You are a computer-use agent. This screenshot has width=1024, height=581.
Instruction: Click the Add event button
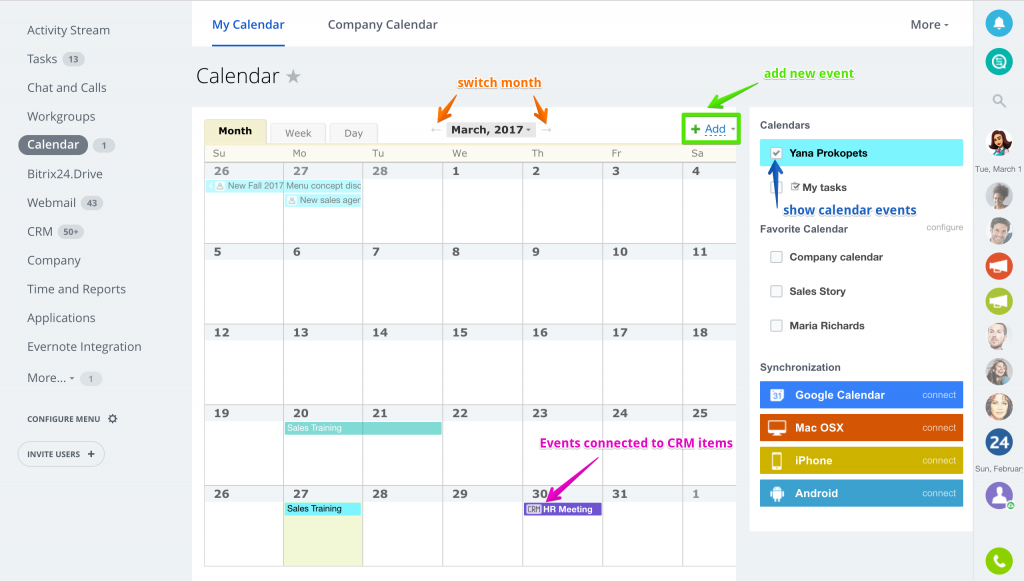click(711, 129)
